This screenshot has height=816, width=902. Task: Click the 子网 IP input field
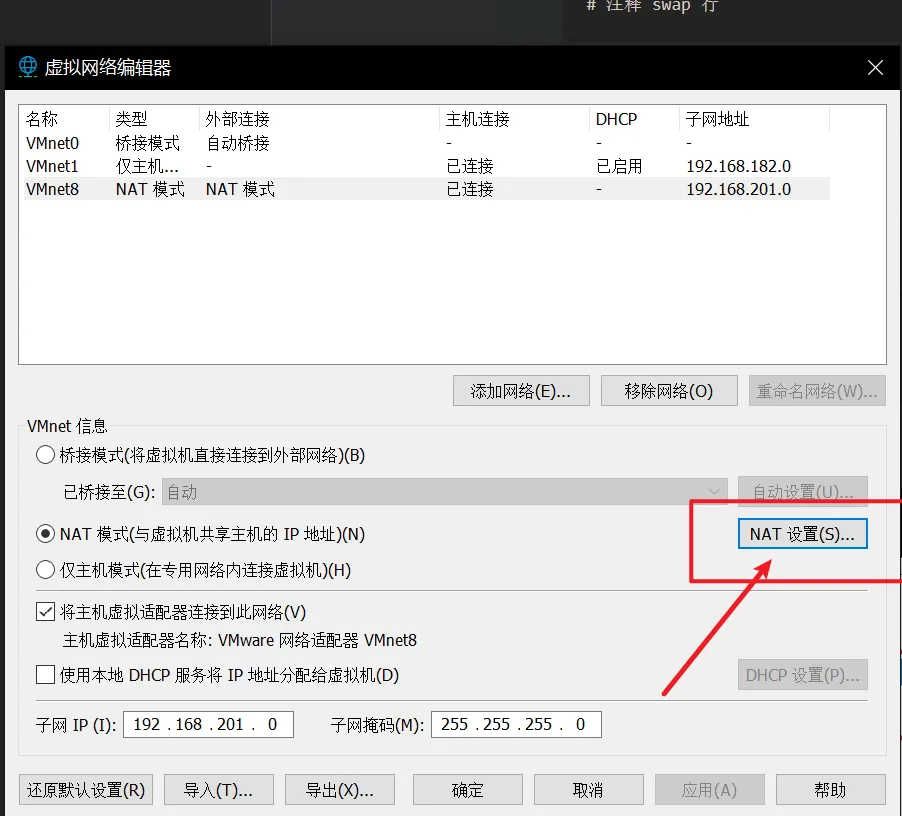pyautogui.click(x=208, y=725)
